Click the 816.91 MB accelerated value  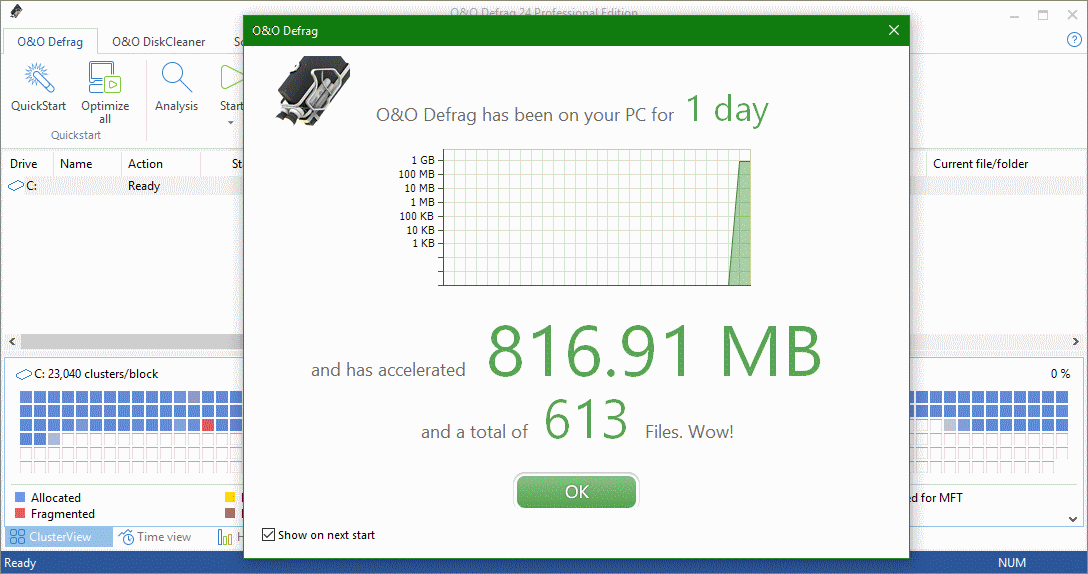pyautogui.click(x=654, y=351)
